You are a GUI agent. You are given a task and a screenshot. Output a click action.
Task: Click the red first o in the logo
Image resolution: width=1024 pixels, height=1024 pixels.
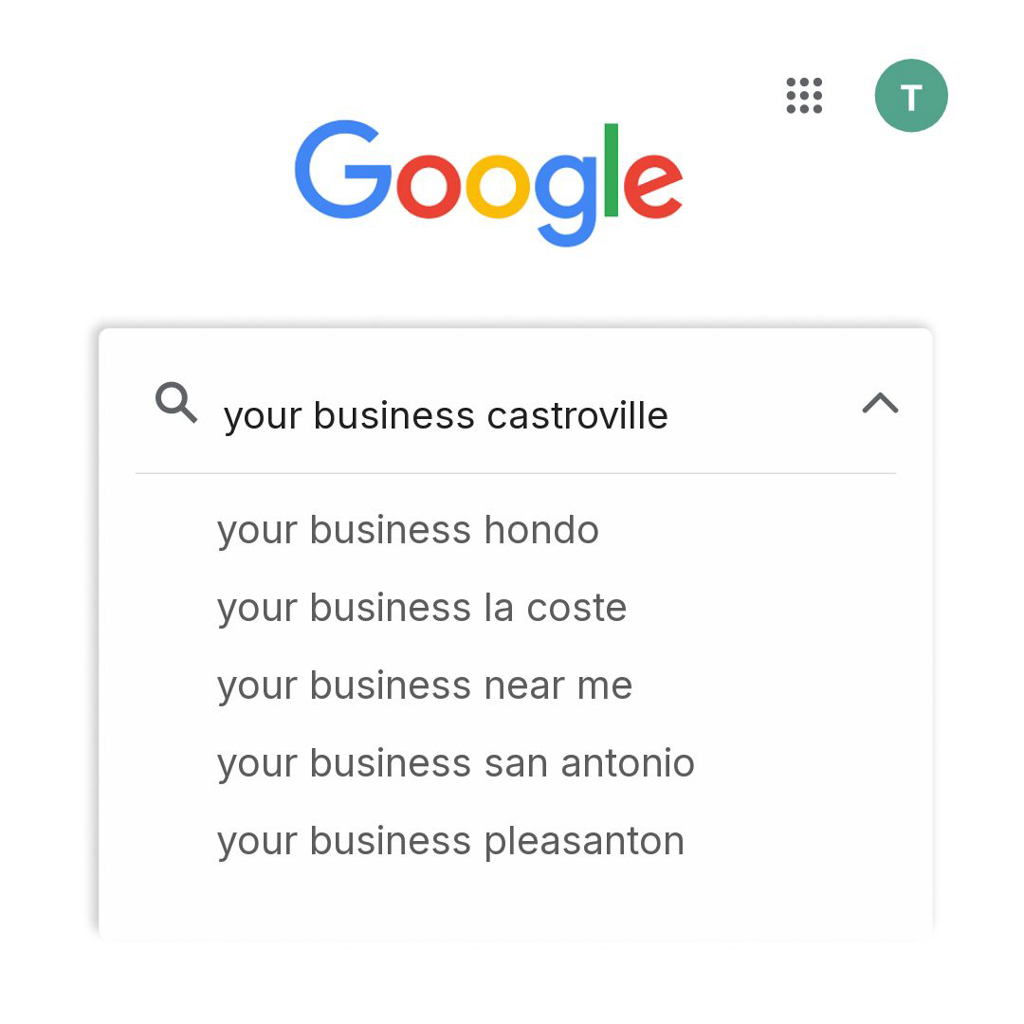pos(430,185)
